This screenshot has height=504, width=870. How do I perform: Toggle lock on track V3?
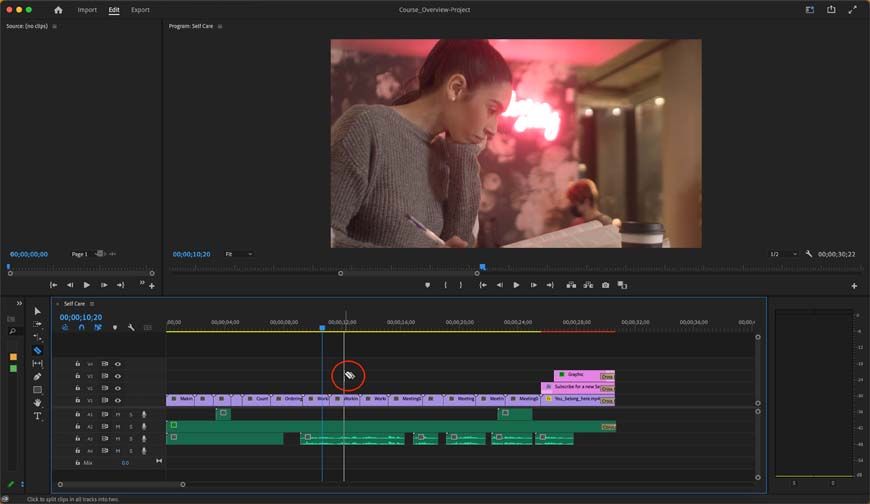[77, 376]
